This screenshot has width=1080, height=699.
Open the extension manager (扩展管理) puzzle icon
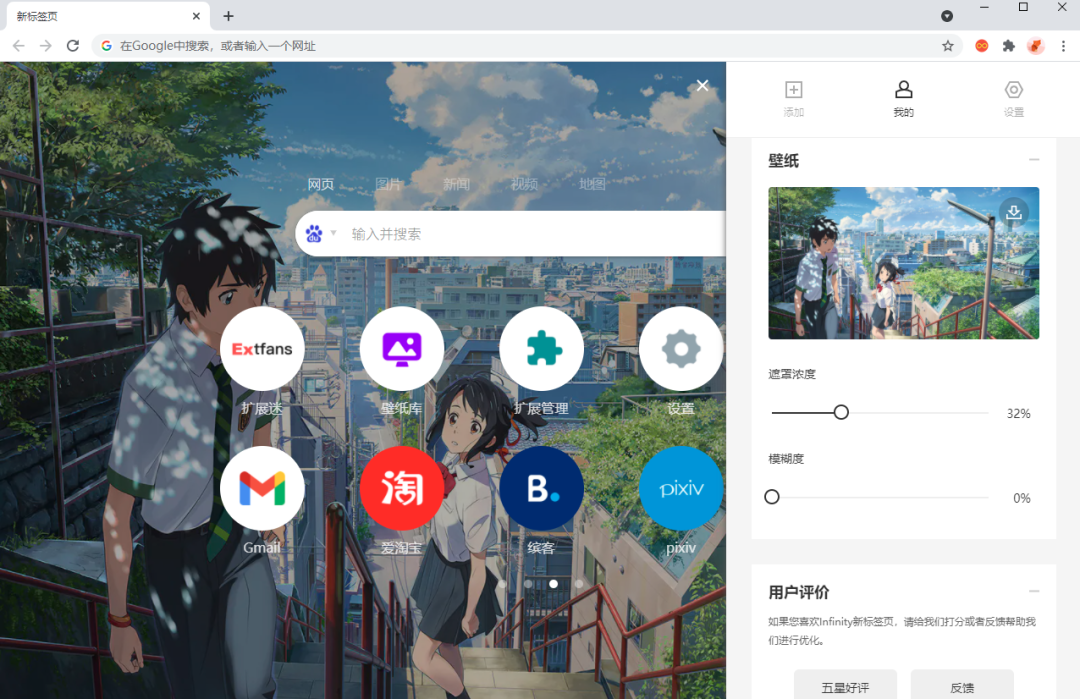[541, 349]
